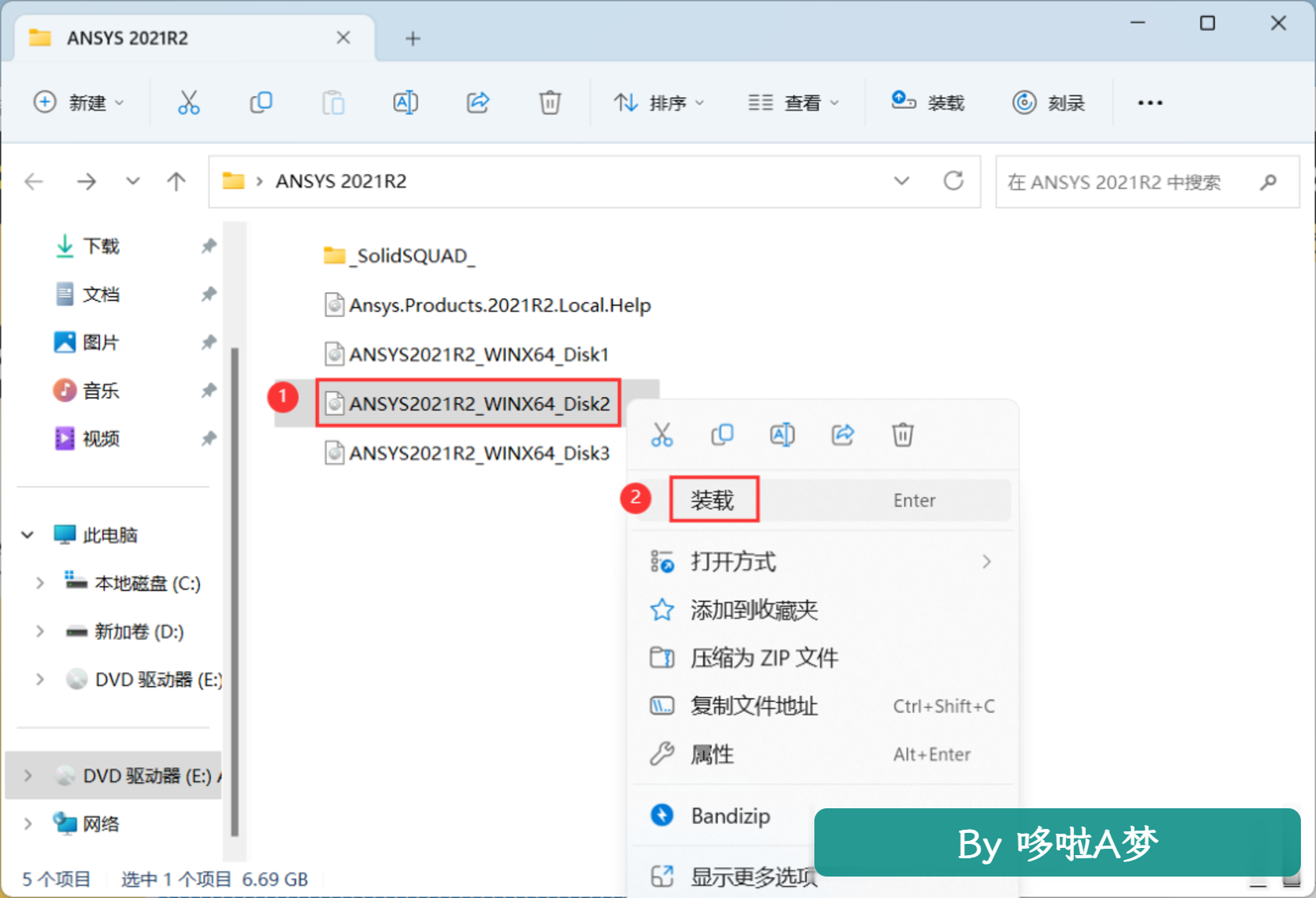Image resolution: width=1316 pixels, height=898 pixels.
Task: Expand 新加卷 (D:) in tree
Action: (40, 631)
